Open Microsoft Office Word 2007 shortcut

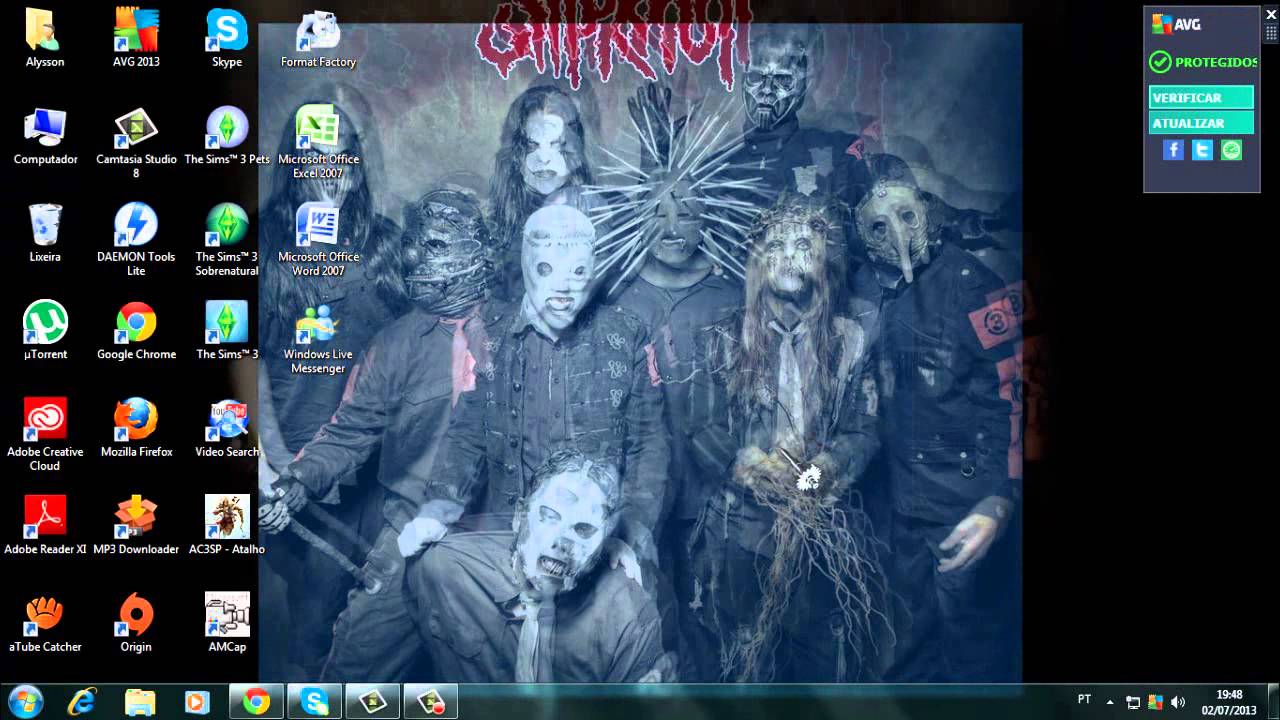pos(318,240)
